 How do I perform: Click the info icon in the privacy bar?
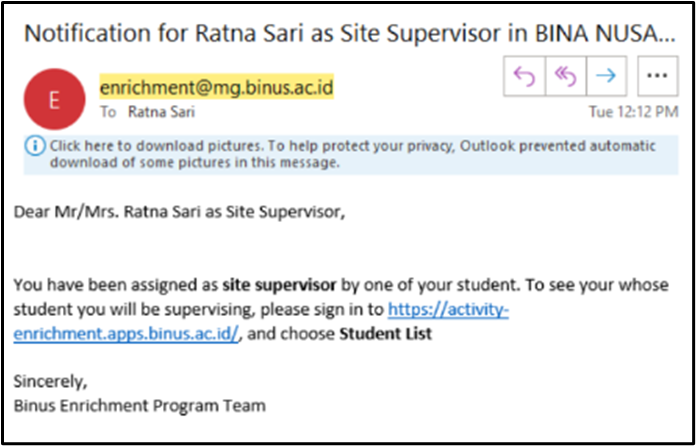point(37,146)
